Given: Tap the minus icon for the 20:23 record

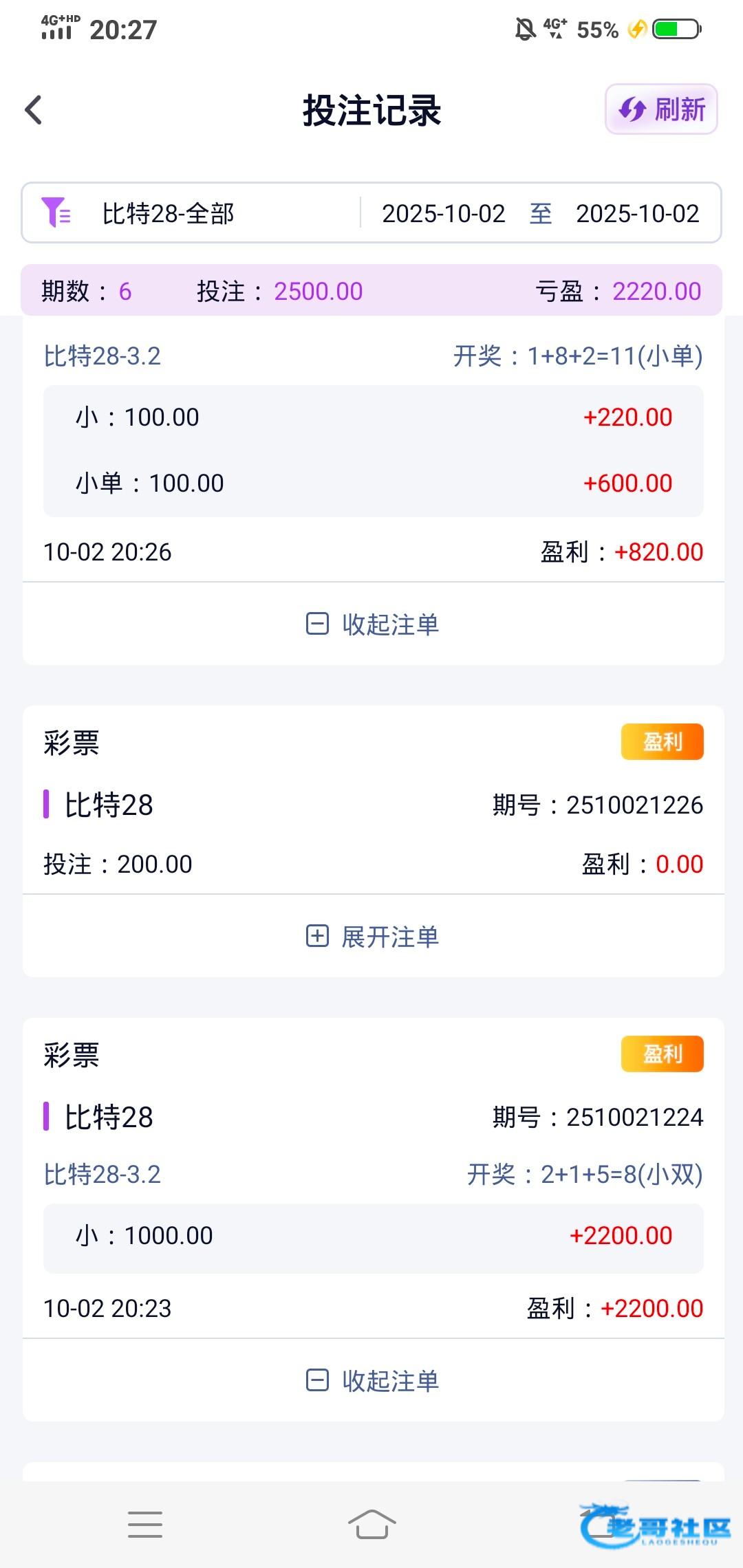Looking at the screenshot, I should tap(317, 1380).
